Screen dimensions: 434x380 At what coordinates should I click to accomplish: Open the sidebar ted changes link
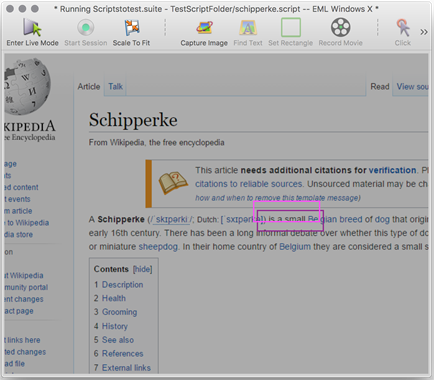click(x=25, y=352)
